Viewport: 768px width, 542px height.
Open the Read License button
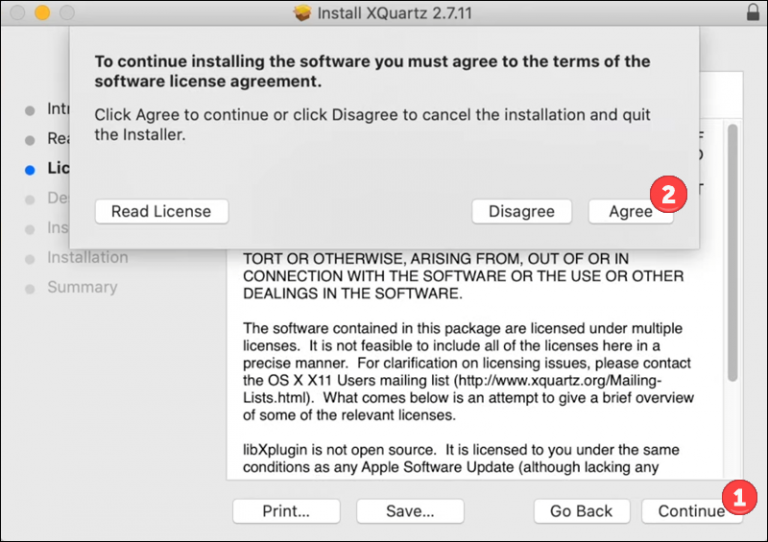(161, 212)
